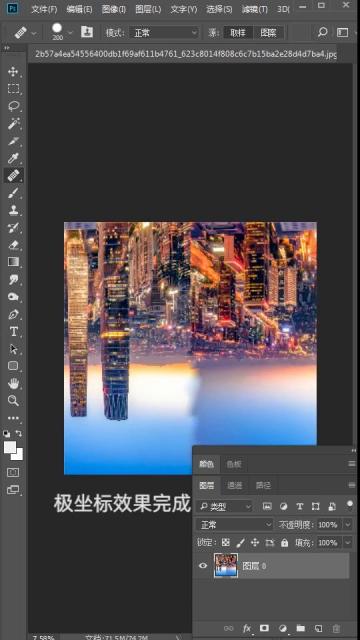360x640 pixels.
Task: Select the Magic Wand tool
Action: coord(13,123)
